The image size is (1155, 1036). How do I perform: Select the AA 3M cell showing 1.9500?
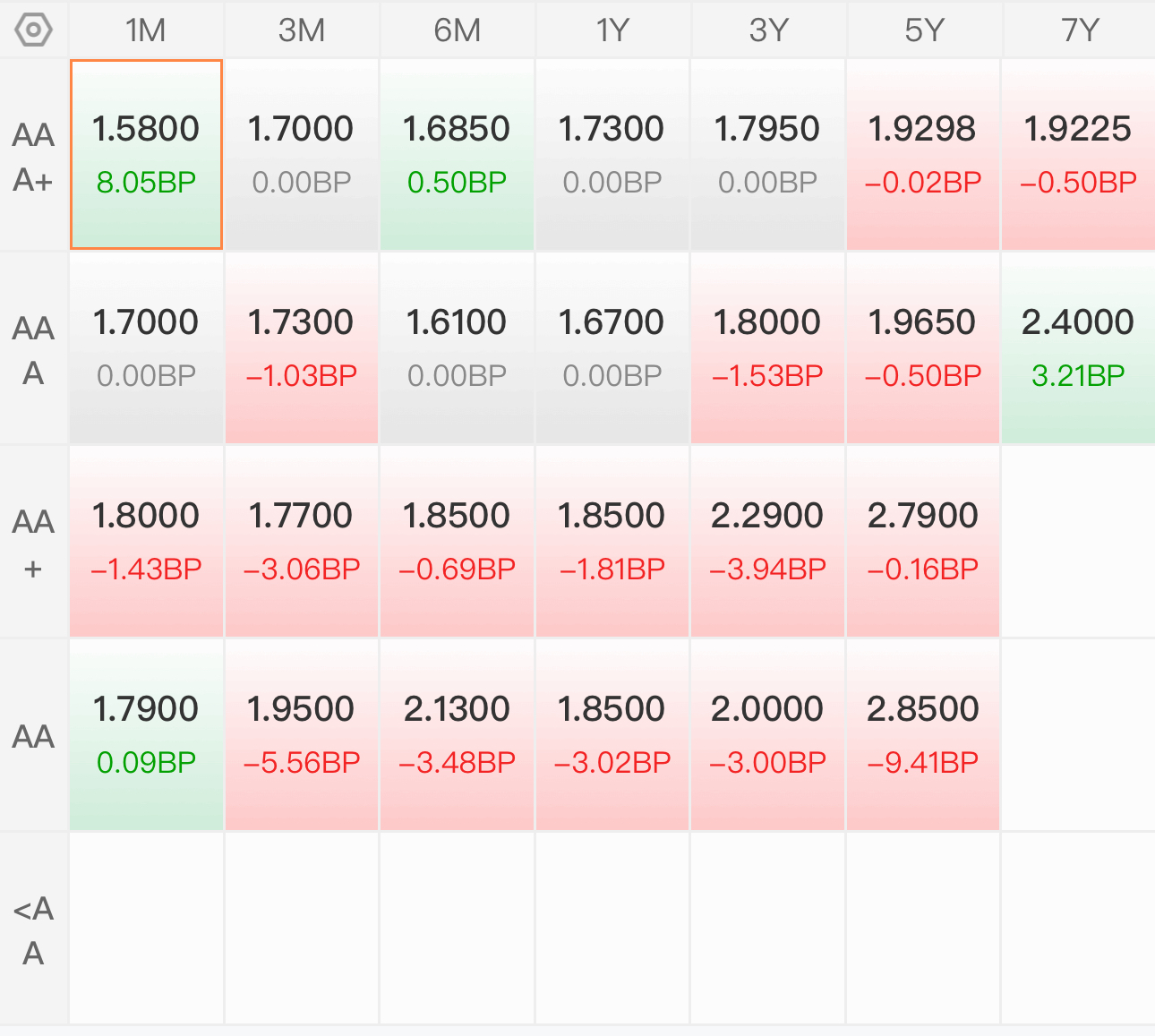[x=302, y=735]
